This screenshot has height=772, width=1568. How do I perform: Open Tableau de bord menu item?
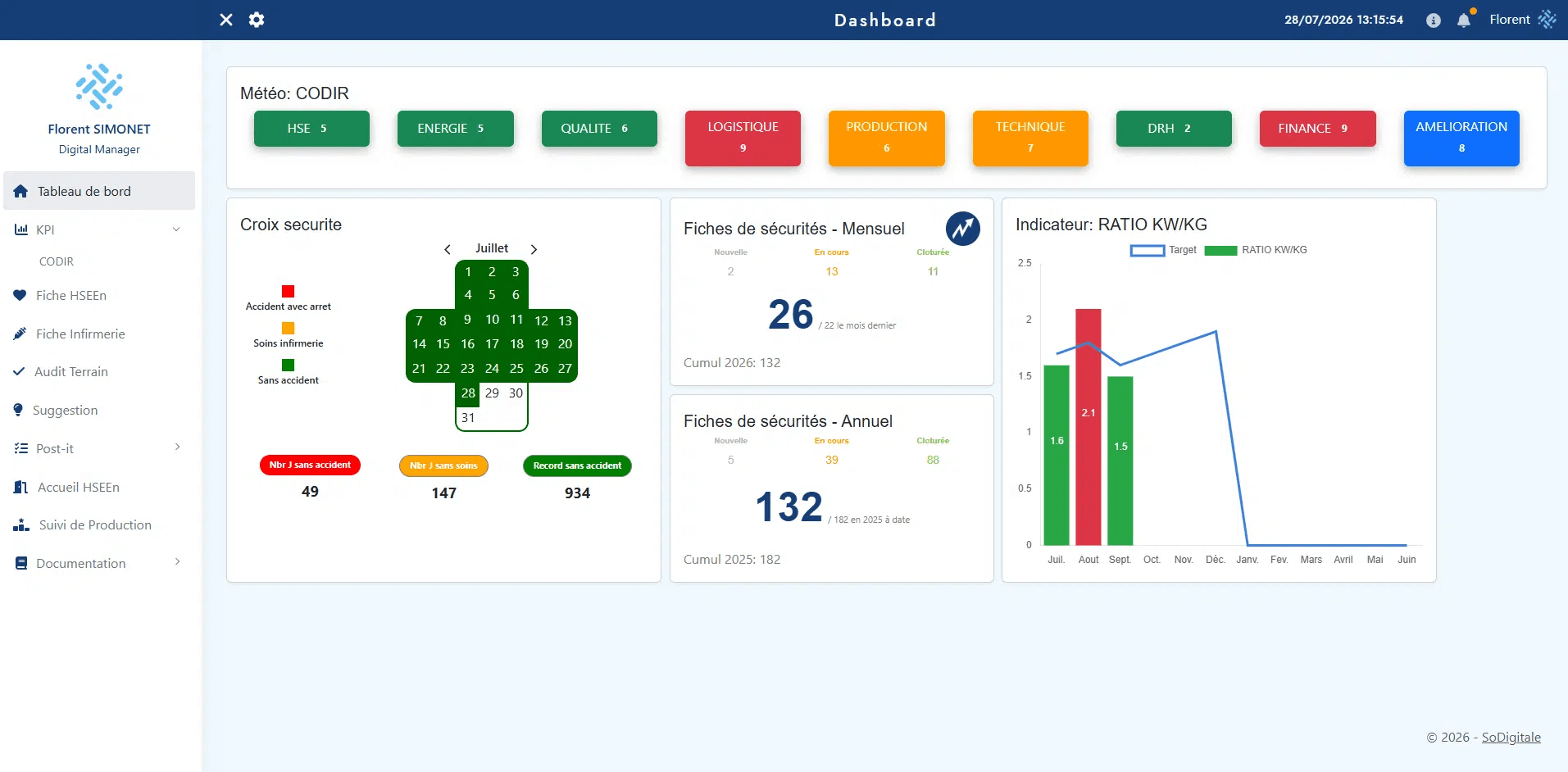click(x=99, y=191)
